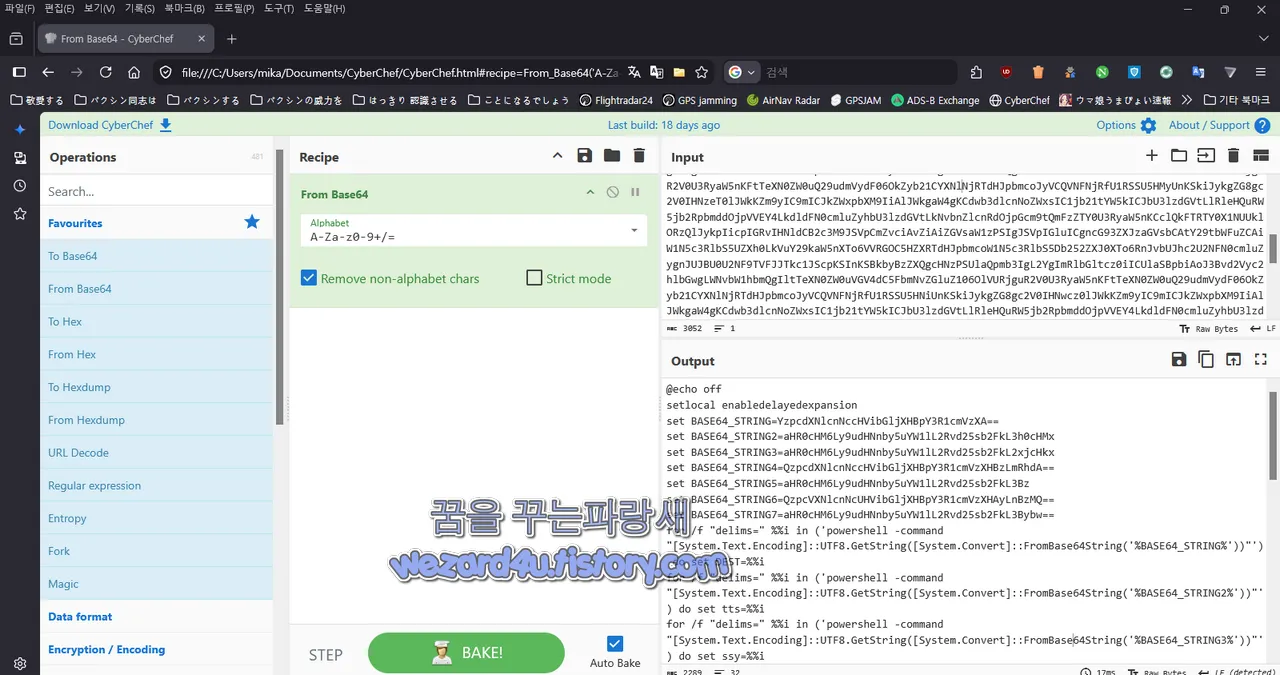Select the To Hexdump operation
Viewport: 1280px width, 675px height.
156,387
